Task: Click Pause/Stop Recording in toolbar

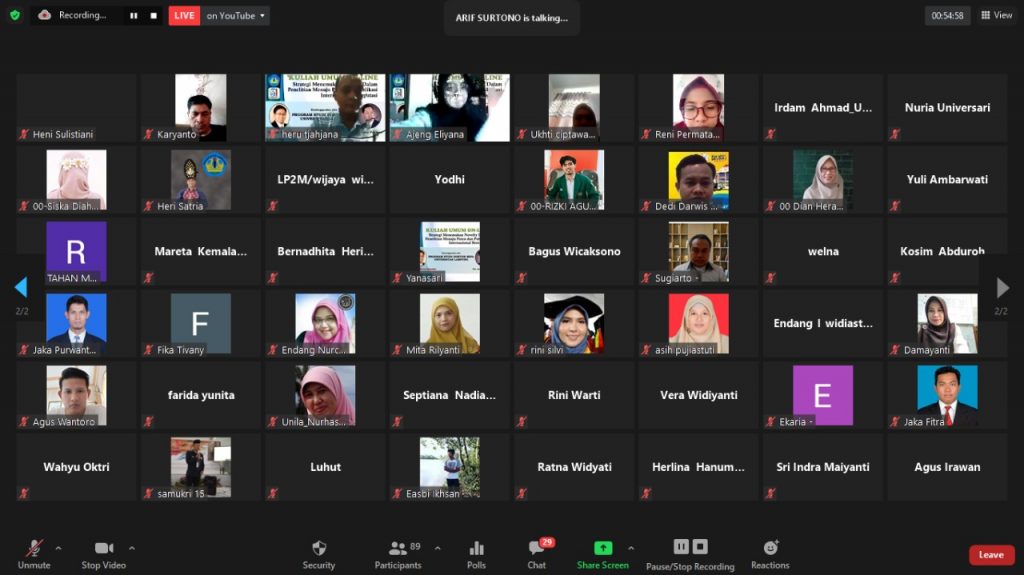Action: coord(690,553)
